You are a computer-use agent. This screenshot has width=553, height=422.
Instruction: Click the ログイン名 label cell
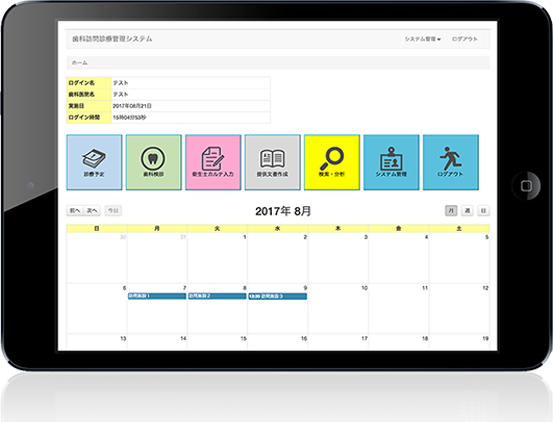[89, 83]
